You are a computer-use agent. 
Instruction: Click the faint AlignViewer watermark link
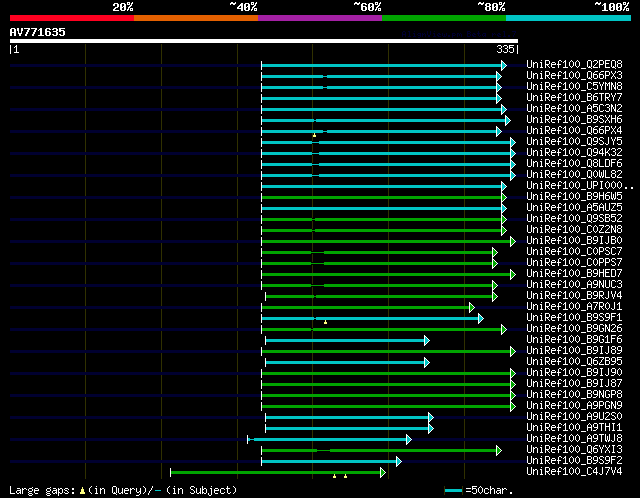point(459,34)
